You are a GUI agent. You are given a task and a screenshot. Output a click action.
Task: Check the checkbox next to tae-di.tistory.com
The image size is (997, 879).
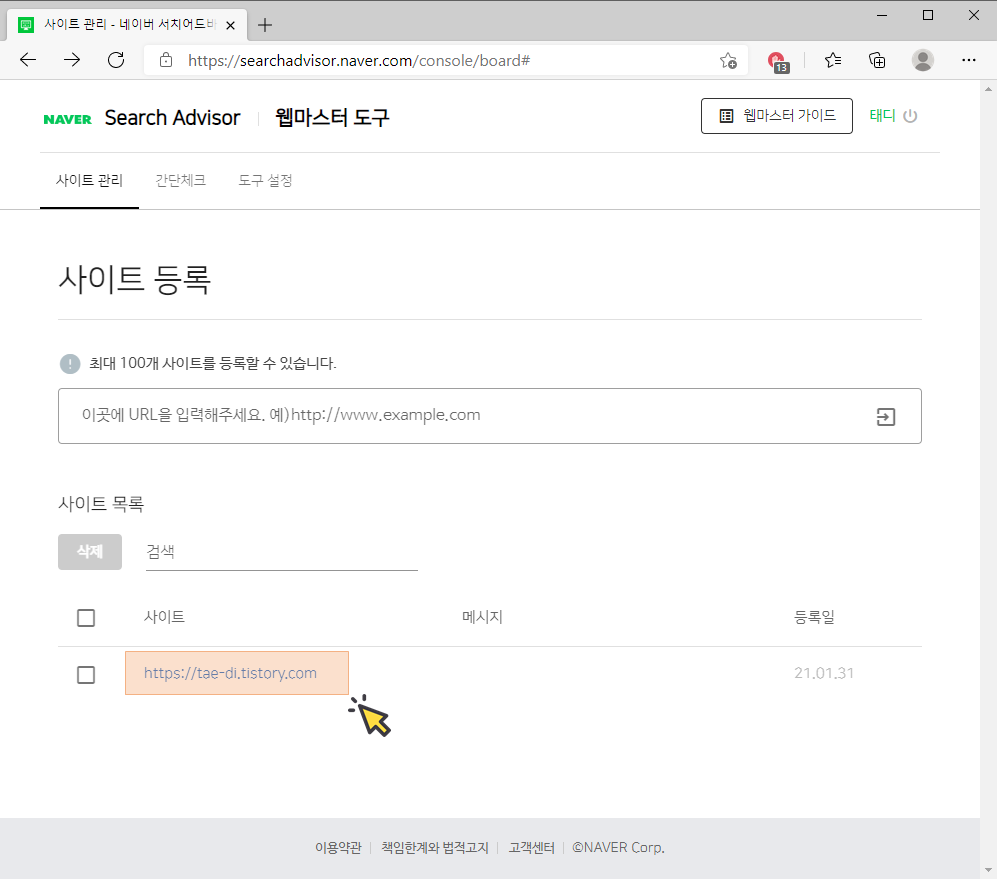click(x=85, y=674)
